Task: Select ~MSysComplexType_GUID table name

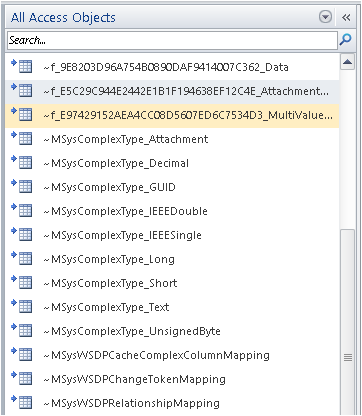Action: click(x=109, y=187)
